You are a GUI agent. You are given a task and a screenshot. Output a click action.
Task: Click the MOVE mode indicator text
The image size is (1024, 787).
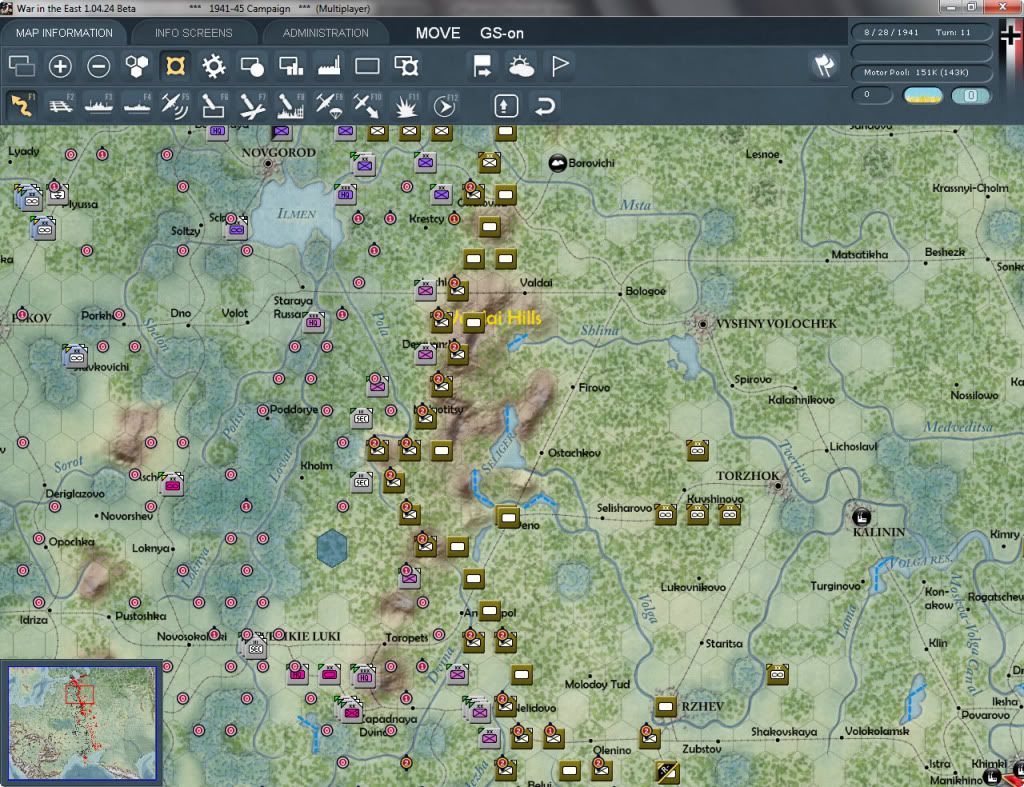click(x=438, y=33)
